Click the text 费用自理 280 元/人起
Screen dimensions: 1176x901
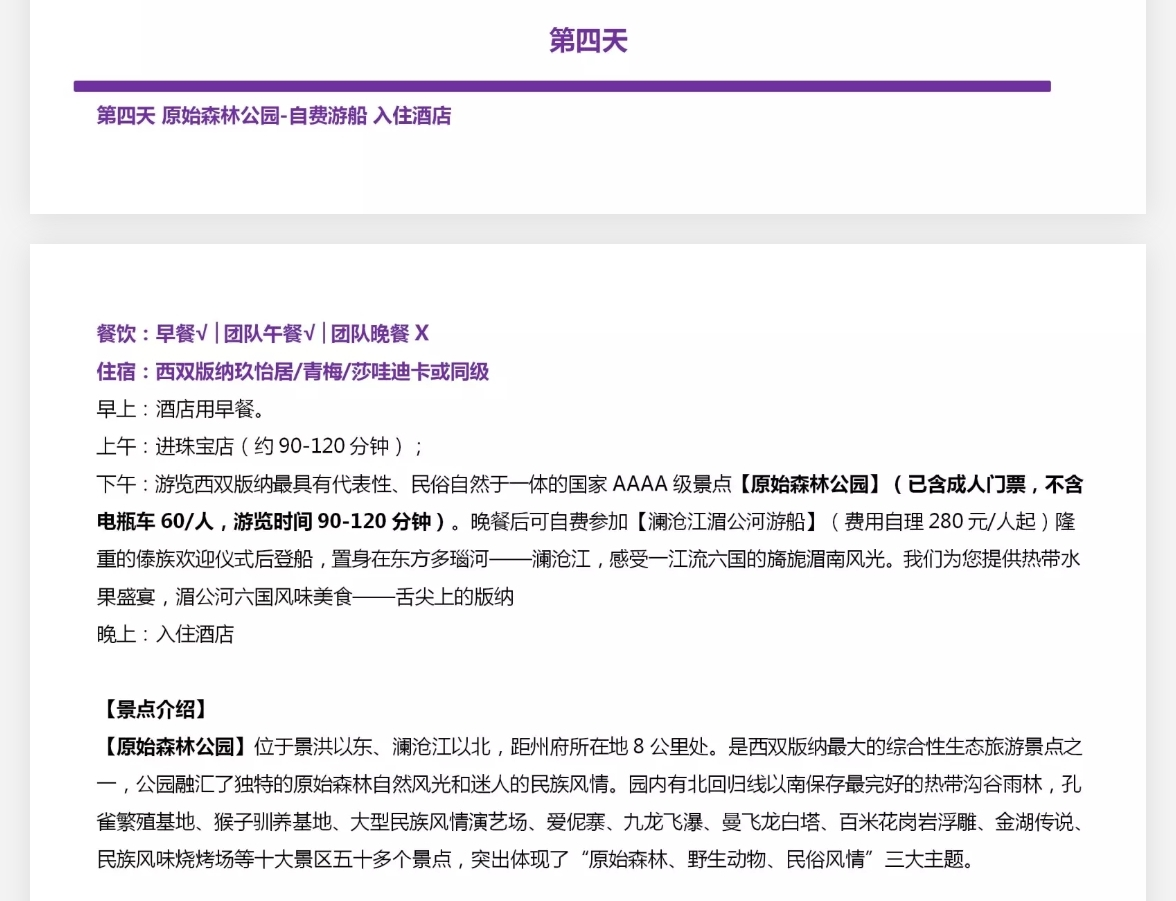[x=940, y=521]
